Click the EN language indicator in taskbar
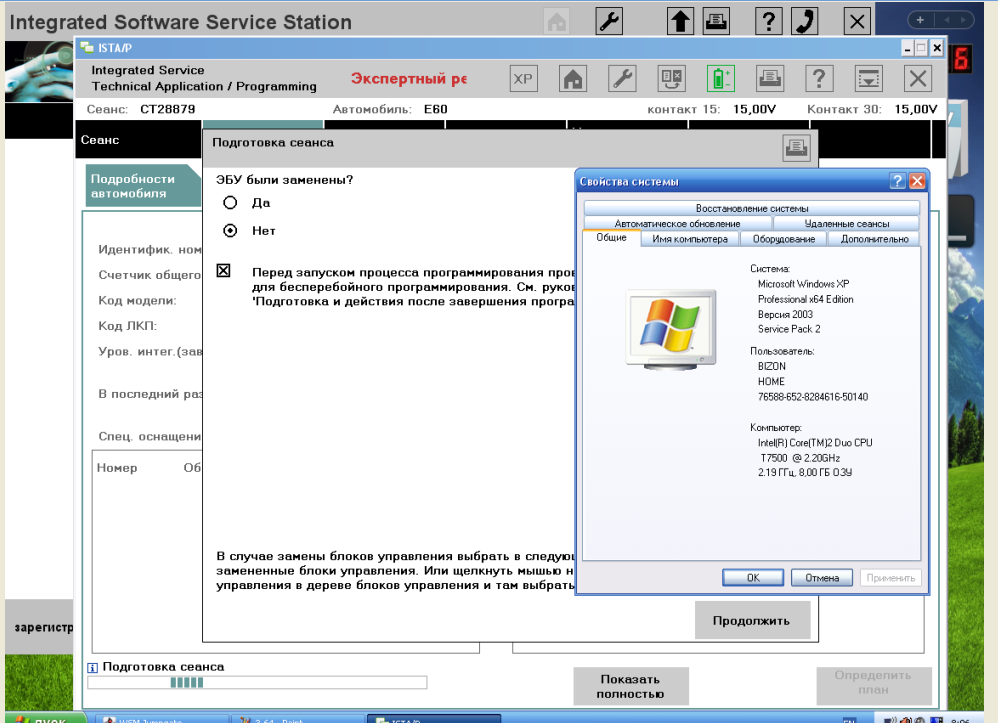 coord(850,719)
